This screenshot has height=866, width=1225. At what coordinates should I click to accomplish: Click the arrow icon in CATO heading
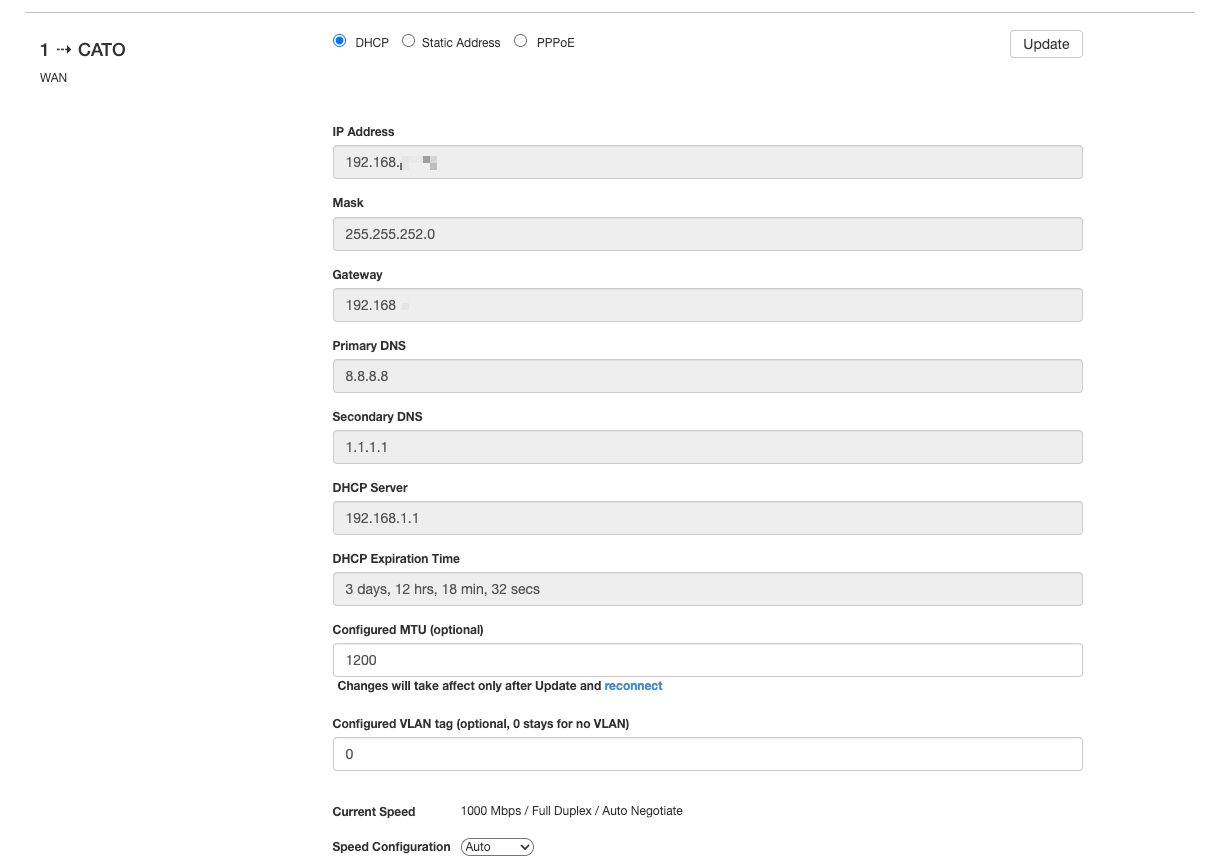pos(63,50)
